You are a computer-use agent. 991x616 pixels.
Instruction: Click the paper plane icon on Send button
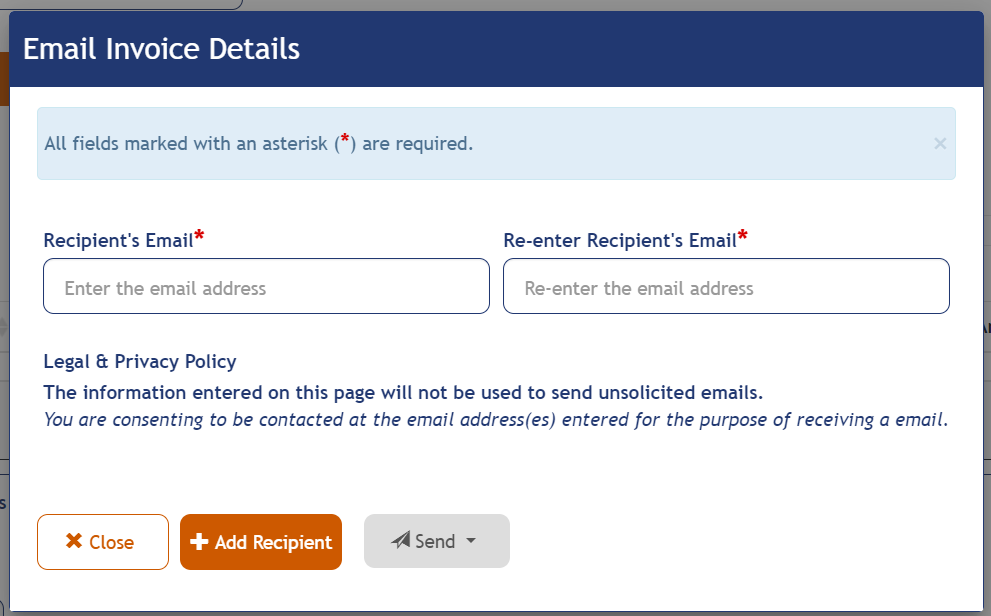[x=400, y=540]
